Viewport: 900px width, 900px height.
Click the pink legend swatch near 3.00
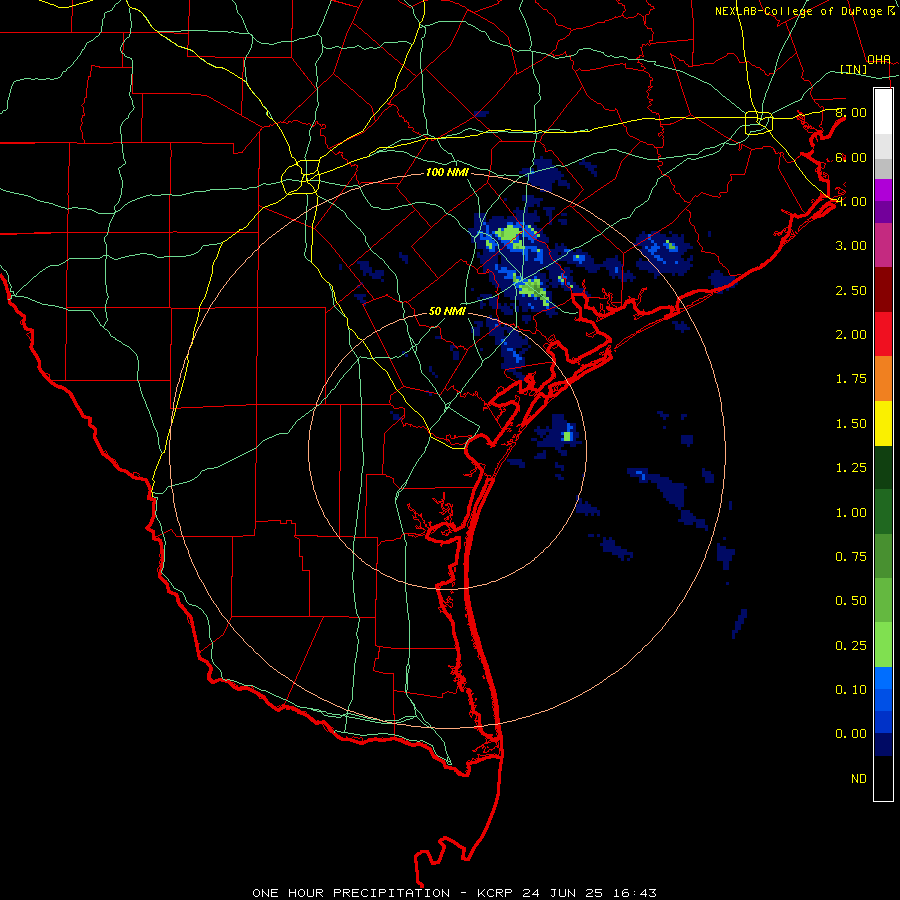883,245
